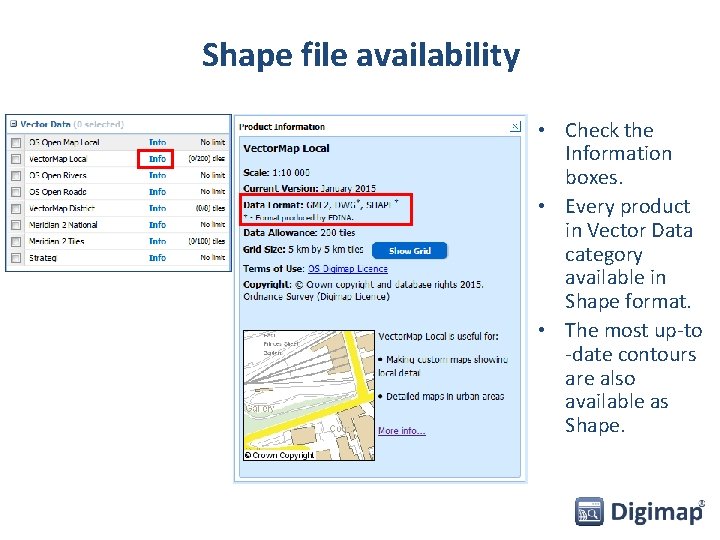Click the OS Open Roads product name
Viewport: 720px width, 540px height.
click(58, 192)
